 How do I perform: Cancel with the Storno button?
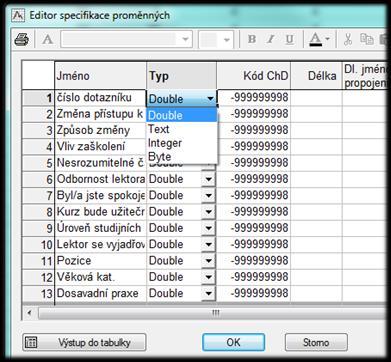(316, 342)
